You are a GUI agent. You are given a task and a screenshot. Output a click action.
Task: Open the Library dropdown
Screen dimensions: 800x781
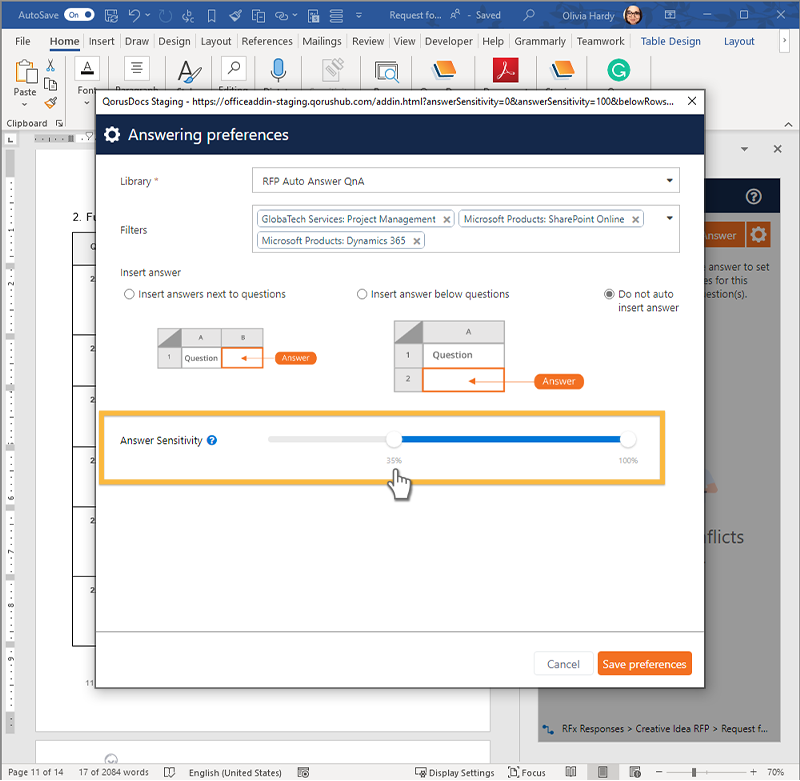point(465,181)
